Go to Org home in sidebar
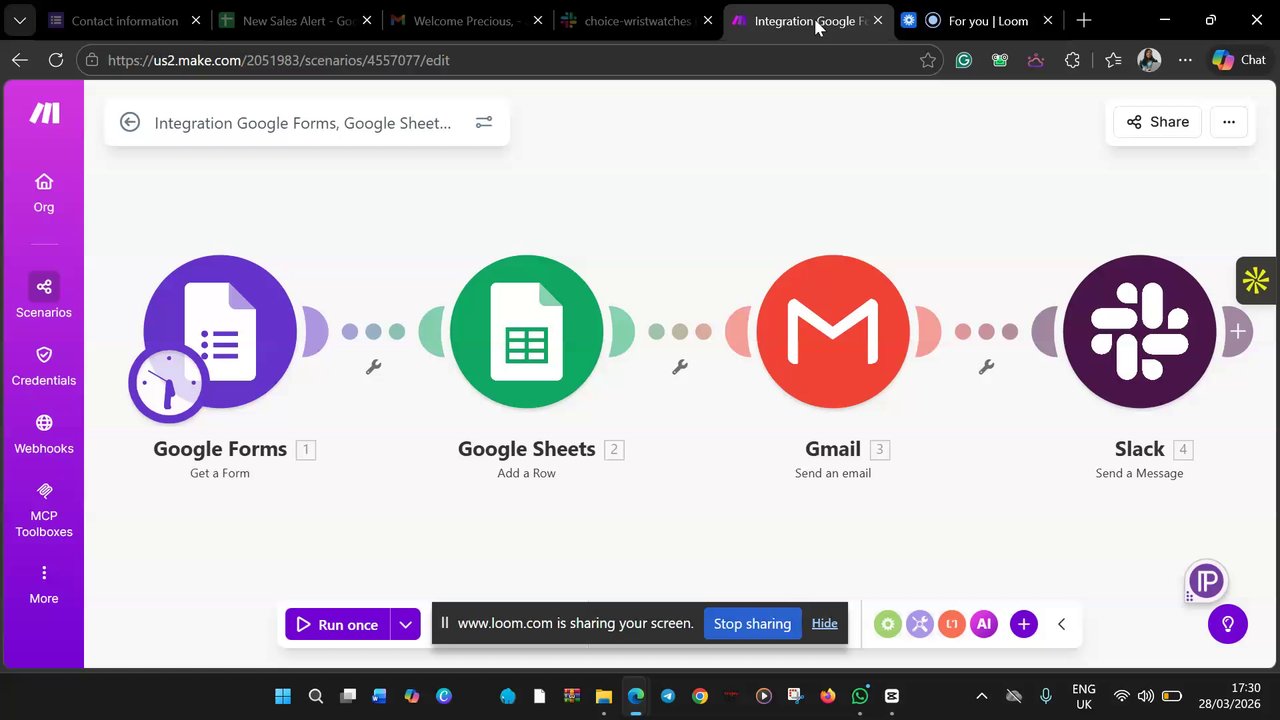This screenshot has height=720, width=1280. pos(44,193)
